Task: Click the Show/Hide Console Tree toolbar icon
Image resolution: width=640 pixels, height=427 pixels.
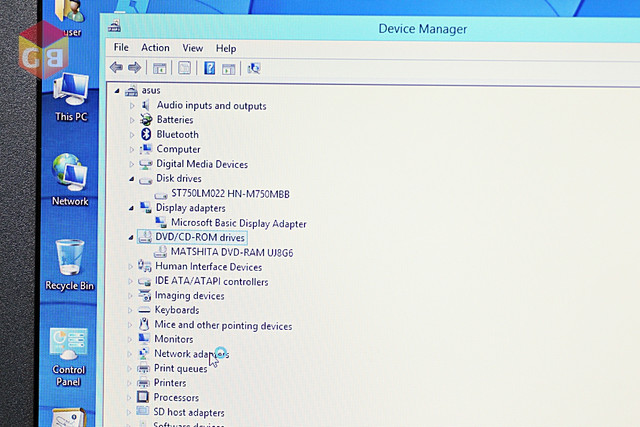Action: [x=159, y=68]
